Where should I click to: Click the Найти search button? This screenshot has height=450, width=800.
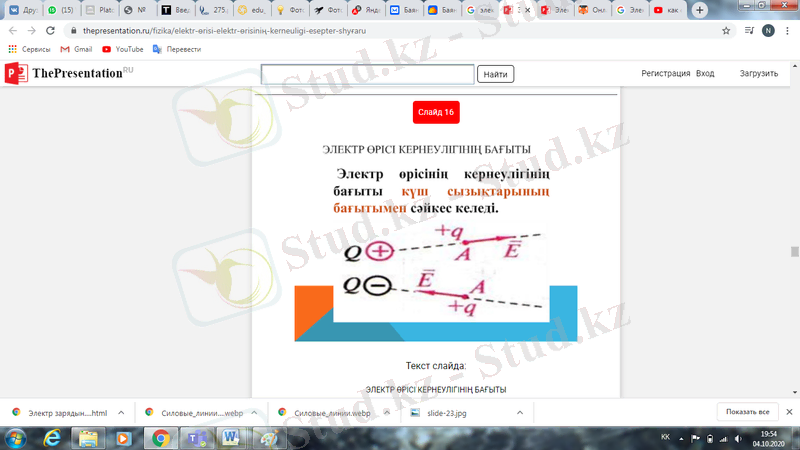point(495,74)
